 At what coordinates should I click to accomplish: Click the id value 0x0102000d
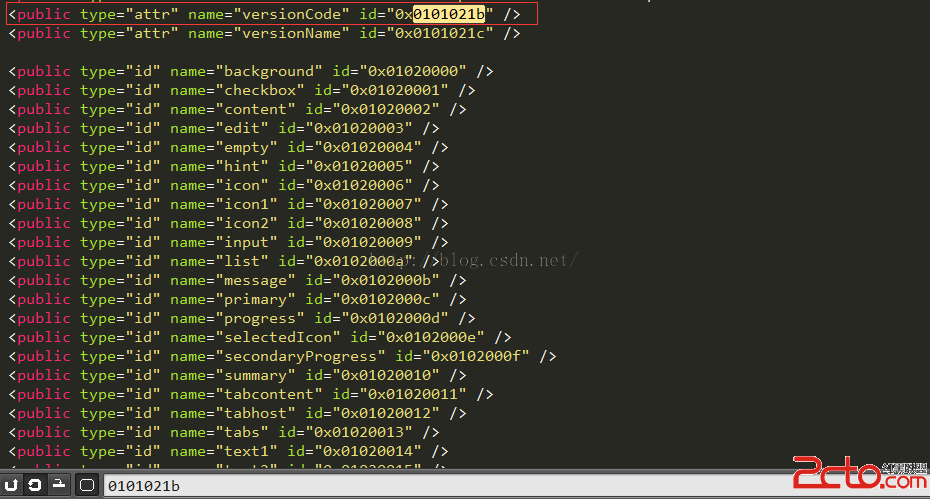click(395, 318)
